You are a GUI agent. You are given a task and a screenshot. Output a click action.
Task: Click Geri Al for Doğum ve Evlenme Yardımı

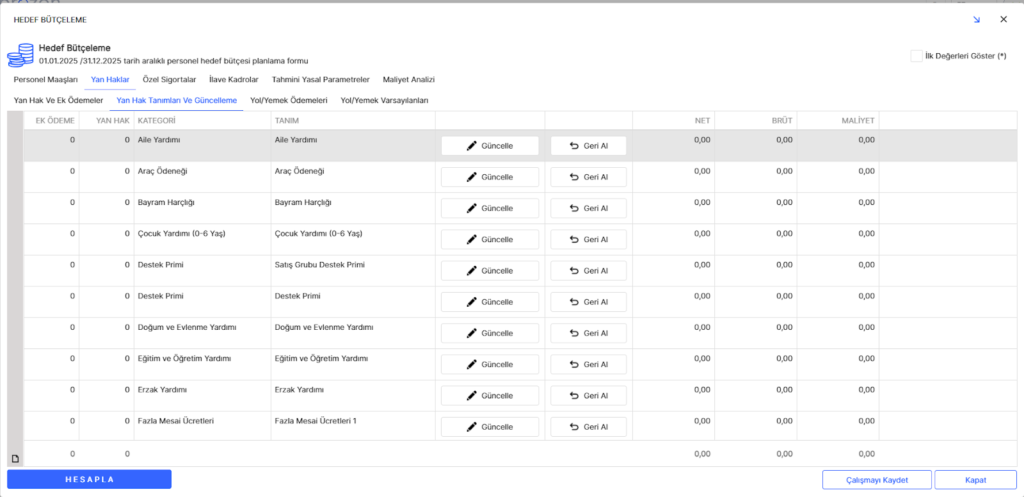click(588, 333)
